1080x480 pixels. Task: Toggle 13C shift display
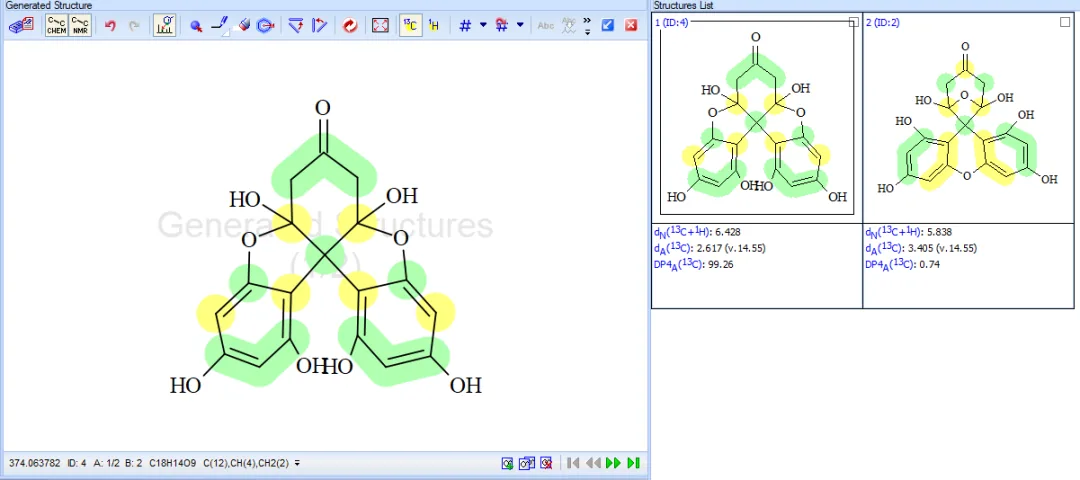[x=411, y=25]
